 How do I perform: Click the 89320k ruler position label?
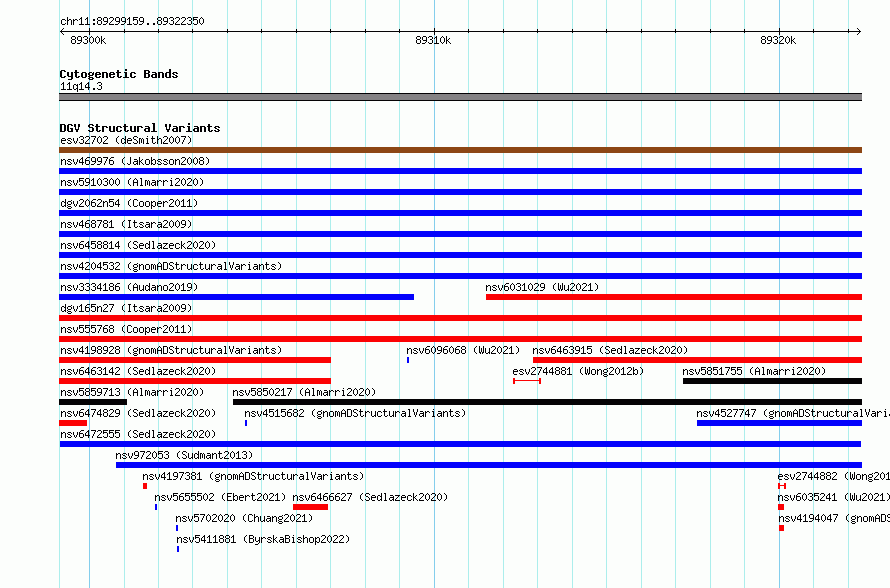click(x=778, y=40)
